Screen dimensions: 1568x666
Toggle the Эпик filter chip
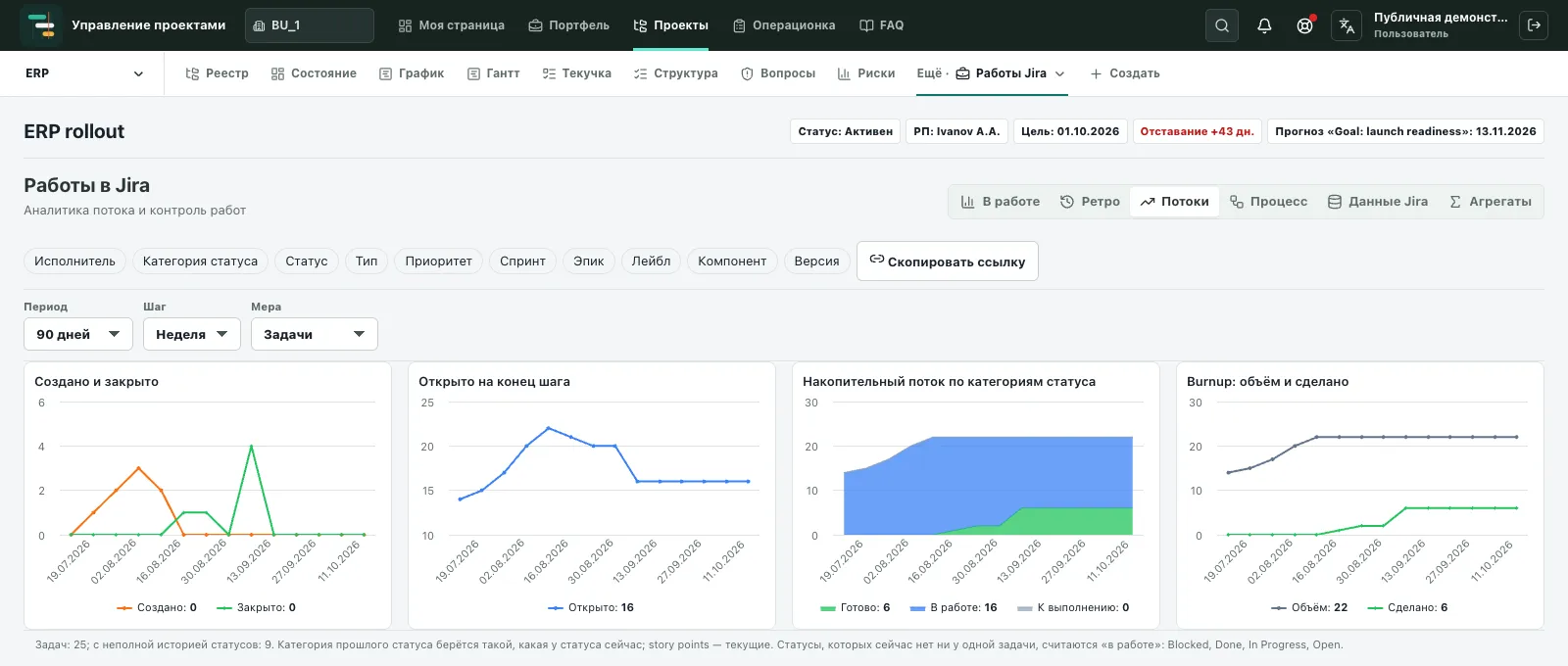[589, 262]
